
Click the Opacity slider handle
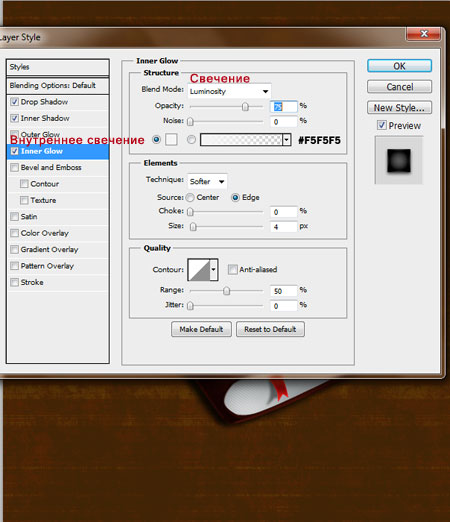click(245, 107)
